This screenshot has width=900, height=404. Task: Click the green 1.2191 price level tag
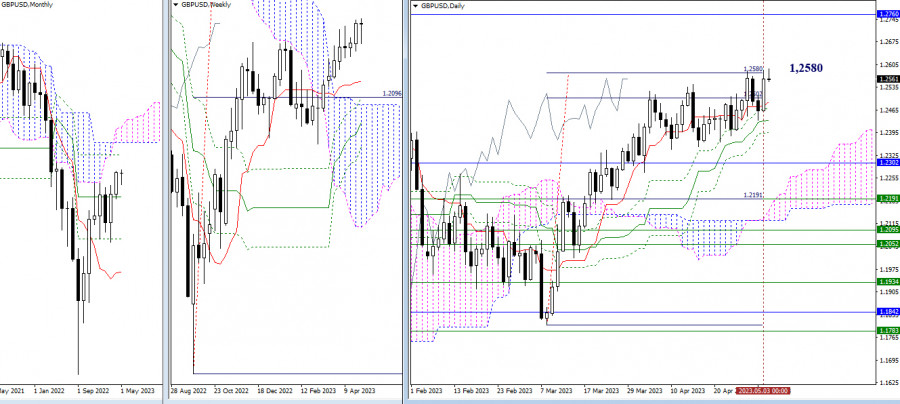[x=887, y=199]
